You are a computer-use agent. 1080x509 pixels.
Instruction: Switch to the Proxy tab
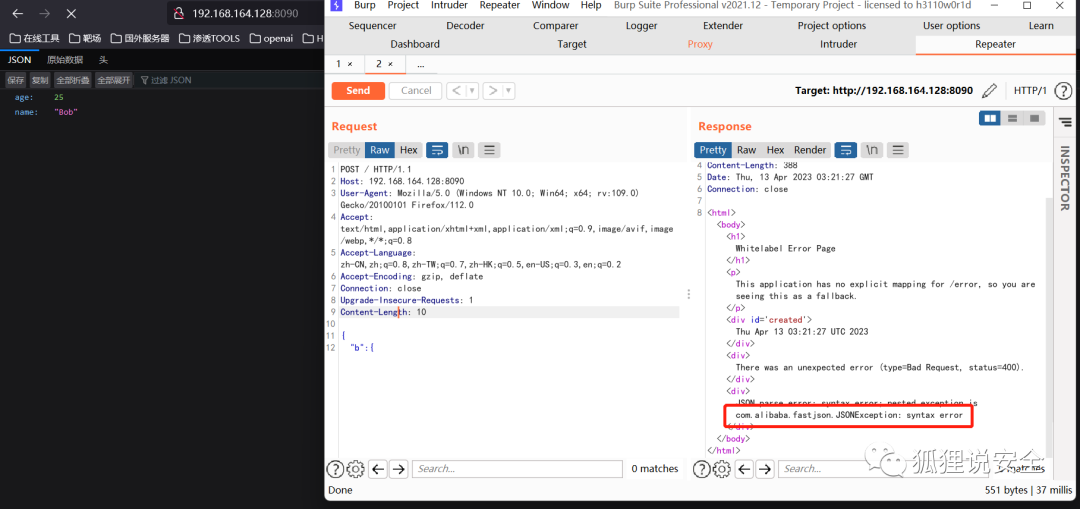pos(700,44)
